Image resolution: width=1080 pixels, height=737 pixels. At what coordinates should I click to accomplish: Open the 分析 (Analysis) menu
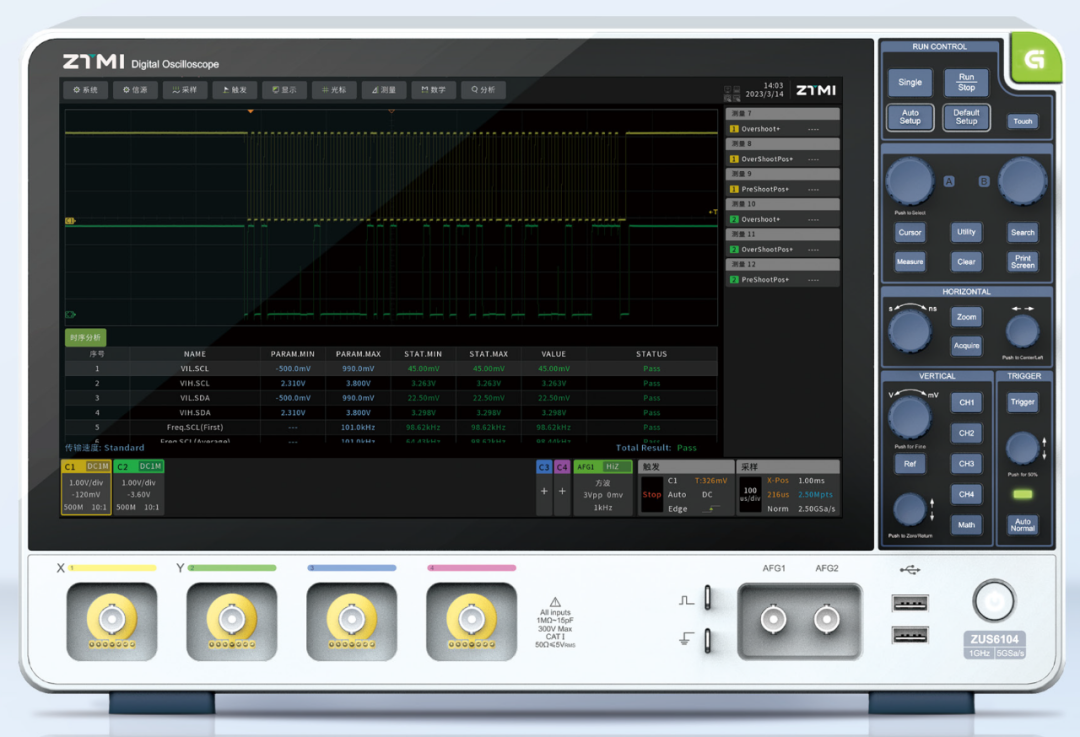click(x=484, y=90)
